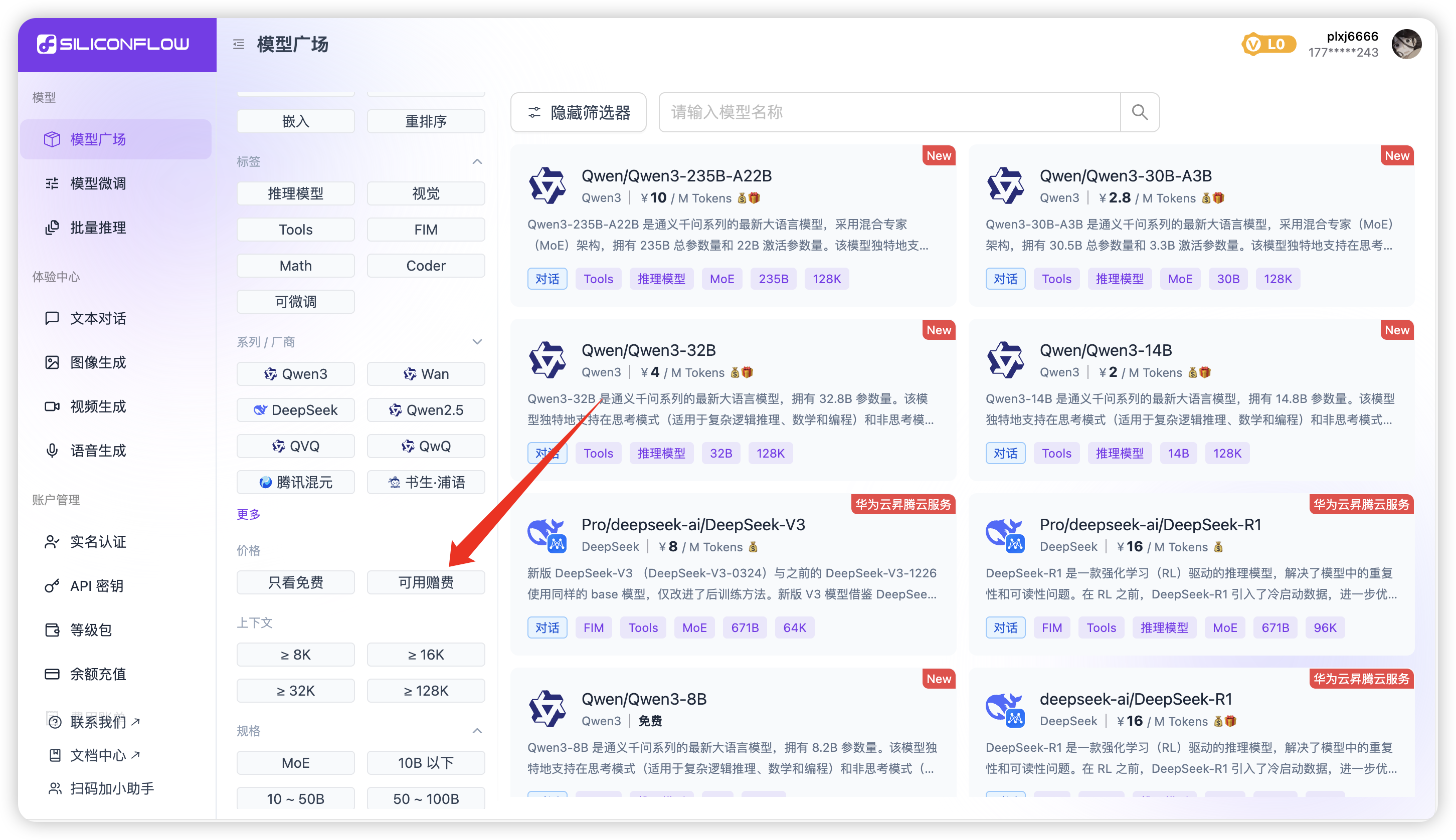Collapse sidebar using the menu fold icon
Viewport: 1456px width, 840px height.
pos(238,45)
